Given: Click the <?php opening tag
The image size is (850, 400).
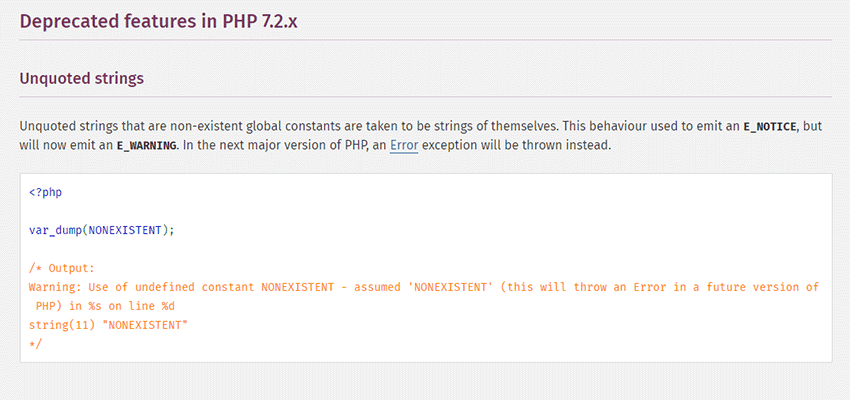Looking at the screenshot, I should (x=46, y=191).
